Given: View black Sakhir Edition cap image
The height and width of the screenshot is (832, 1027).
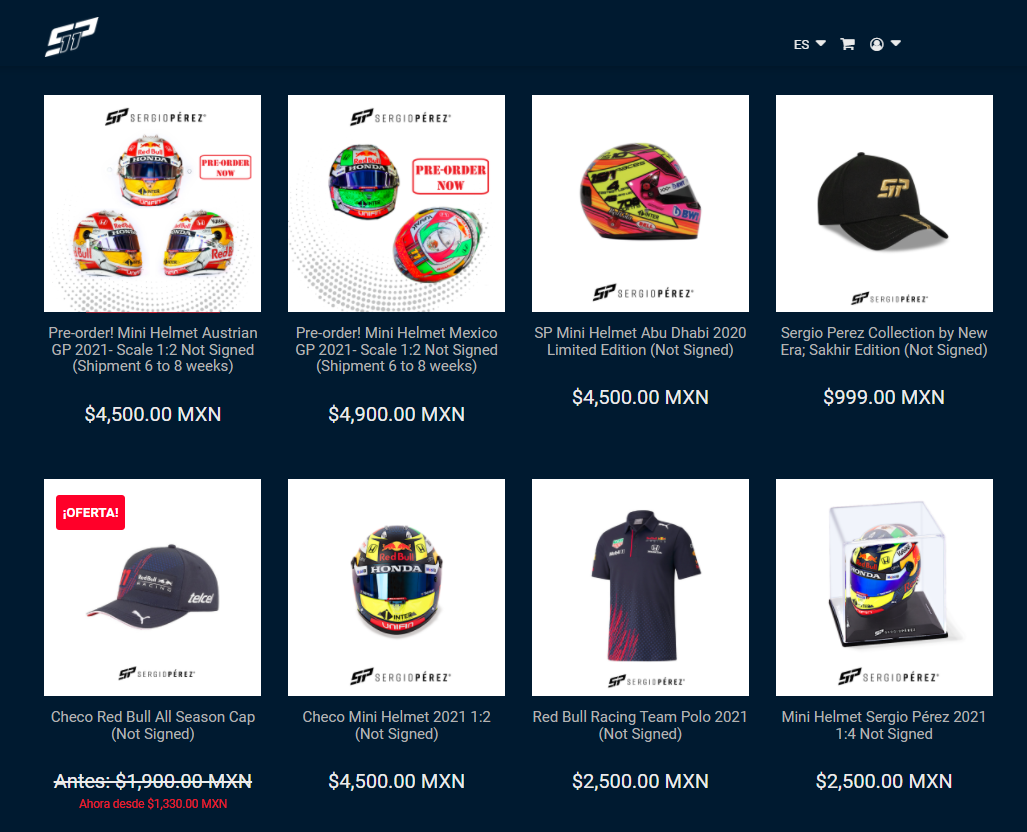Looking at the screenshot, I should coord(884,203).
